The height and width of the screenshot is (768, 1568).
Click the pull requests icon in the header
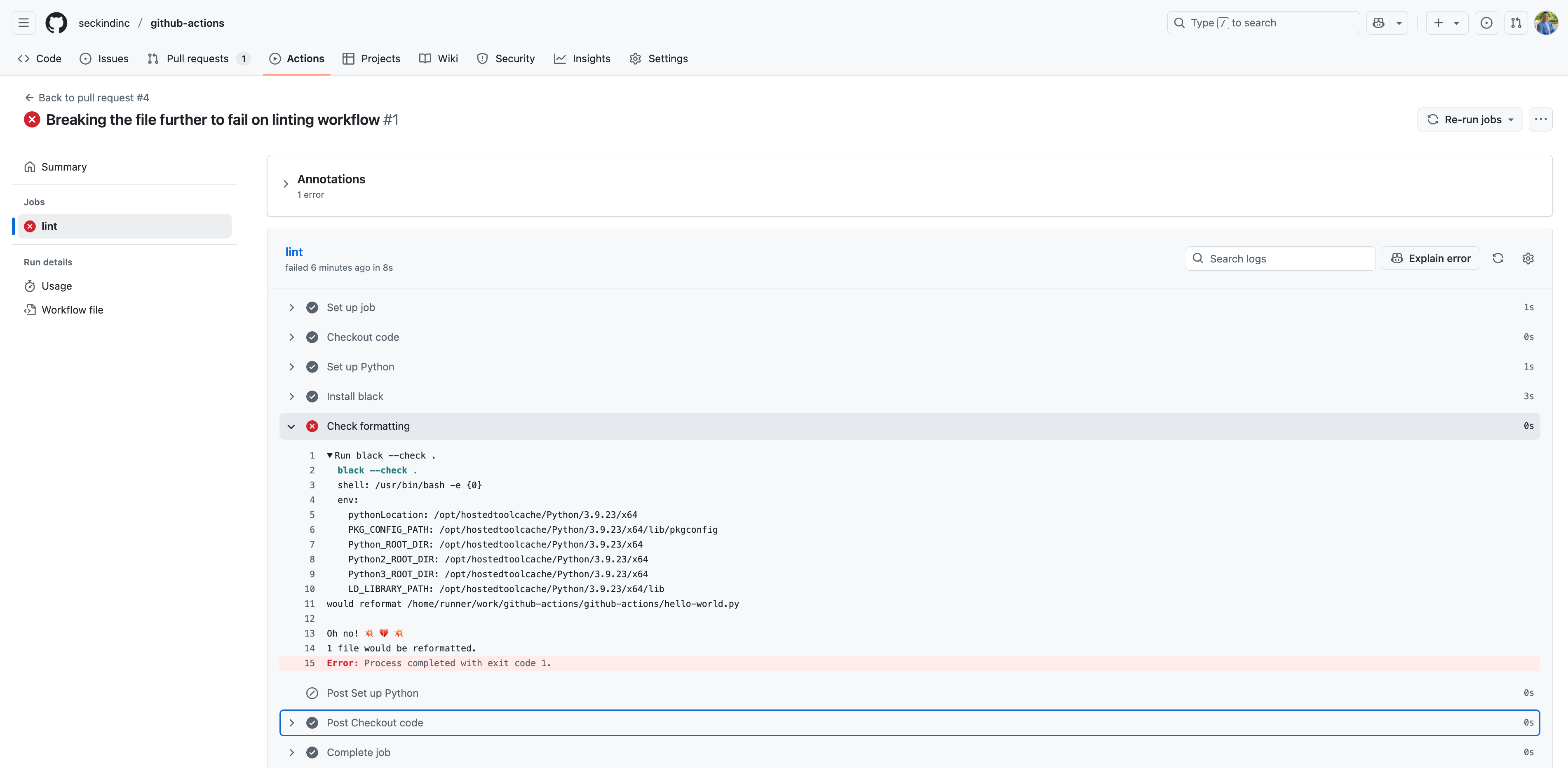tap(1516, 23)
